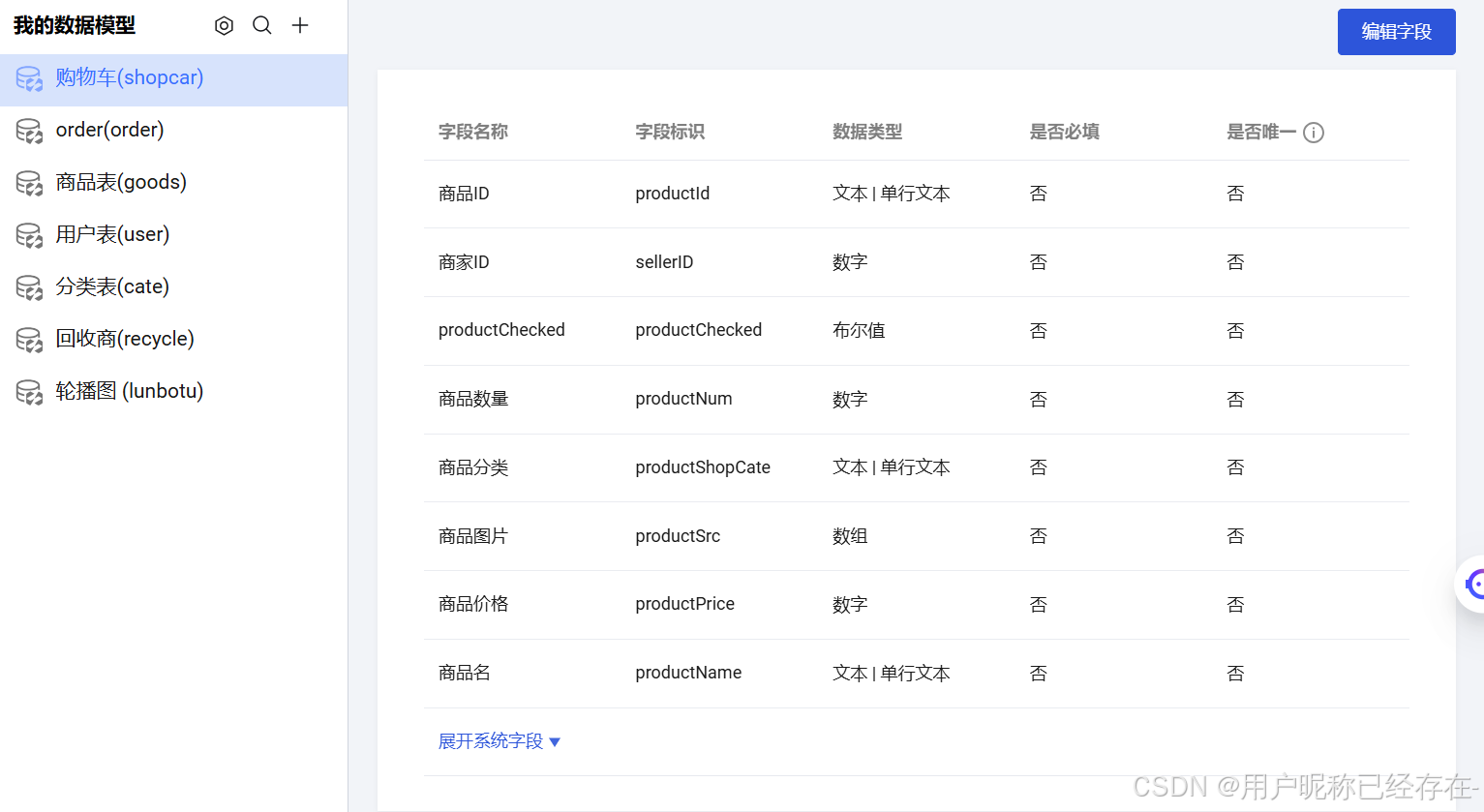The width and height of the screenshot is (1484, 812).
Task: Click the 字段标识 column header
Action: coord(670,132)
